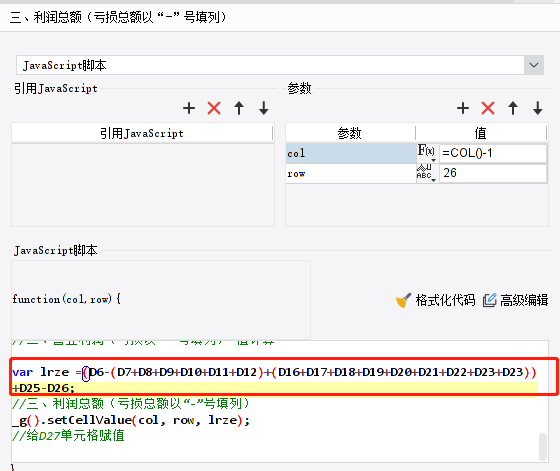Move the 引用JavaScript entry down

[x=264, y=108]
